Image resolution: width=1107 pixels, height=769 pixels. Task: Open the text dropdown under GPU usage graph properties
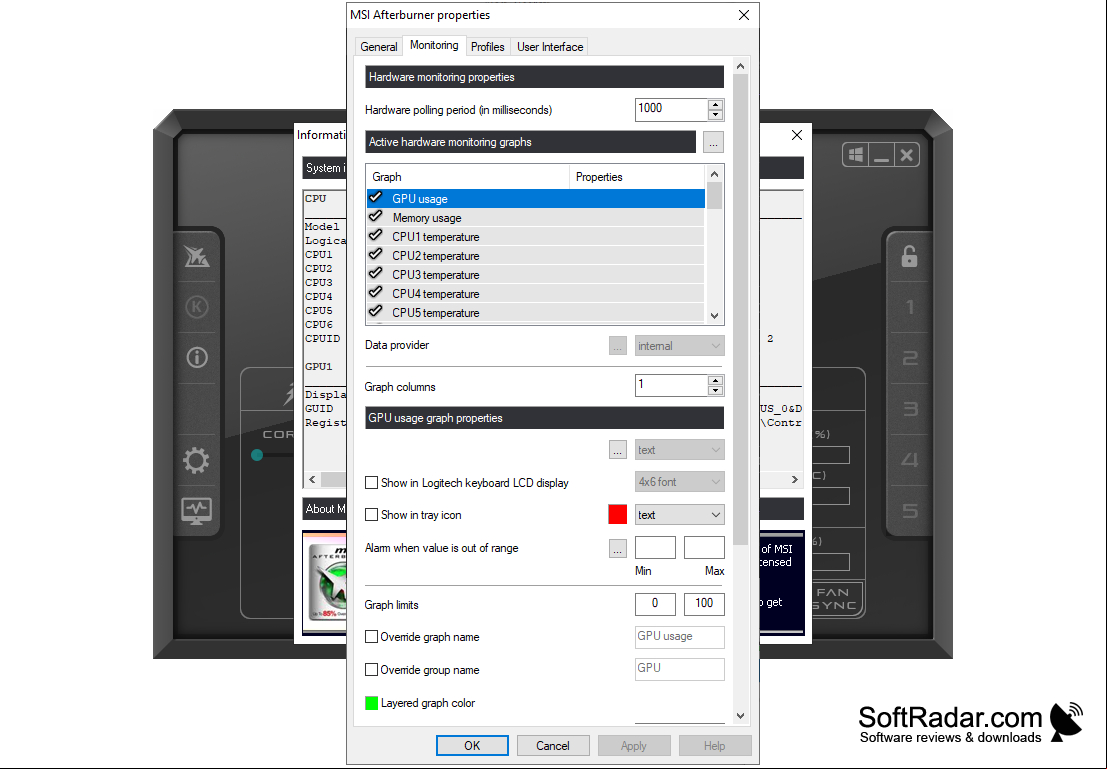click(x=679, y=450)
